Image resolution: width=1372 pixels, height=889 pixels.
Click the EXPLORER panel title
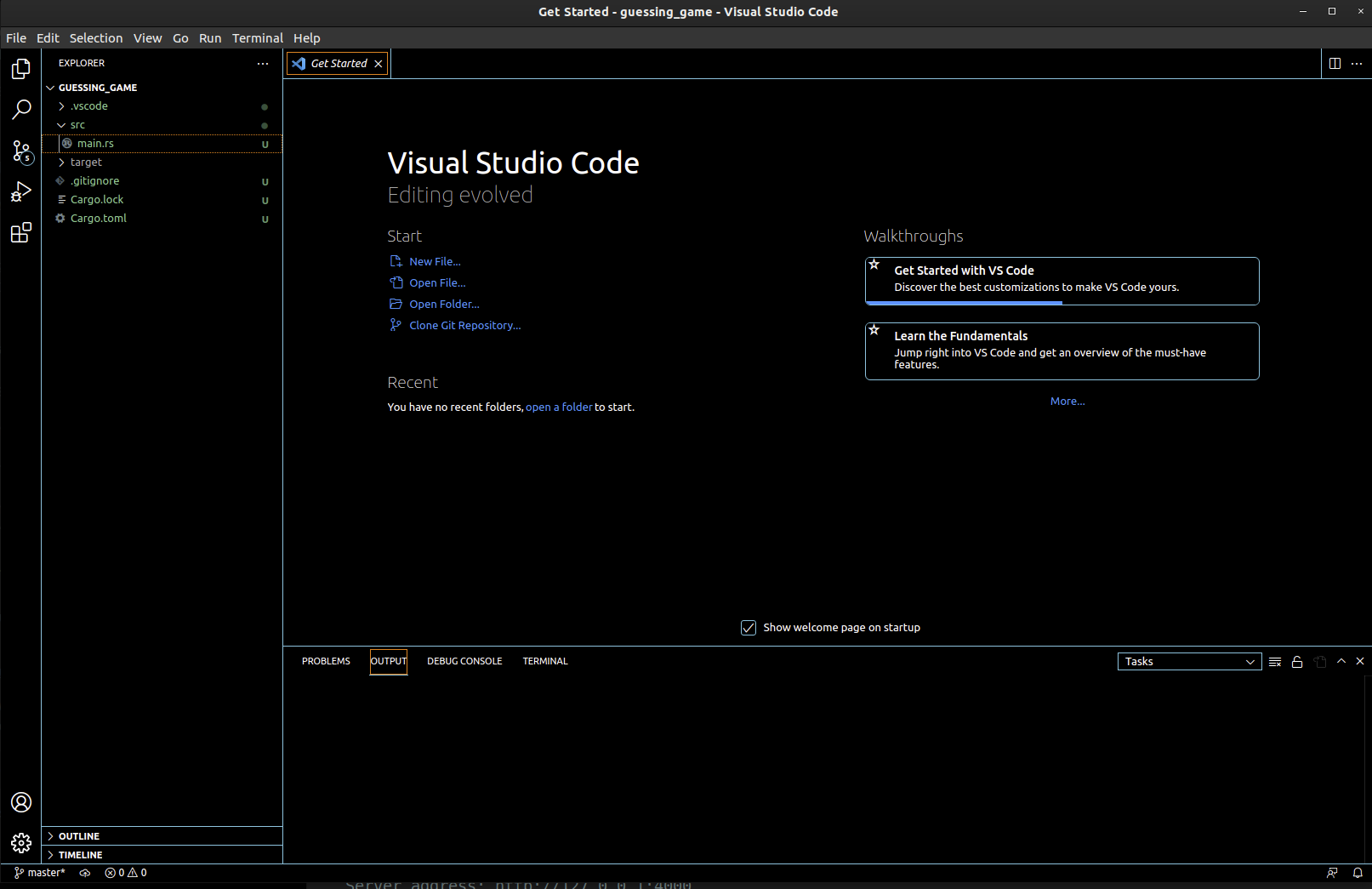(x=82, y=64)
